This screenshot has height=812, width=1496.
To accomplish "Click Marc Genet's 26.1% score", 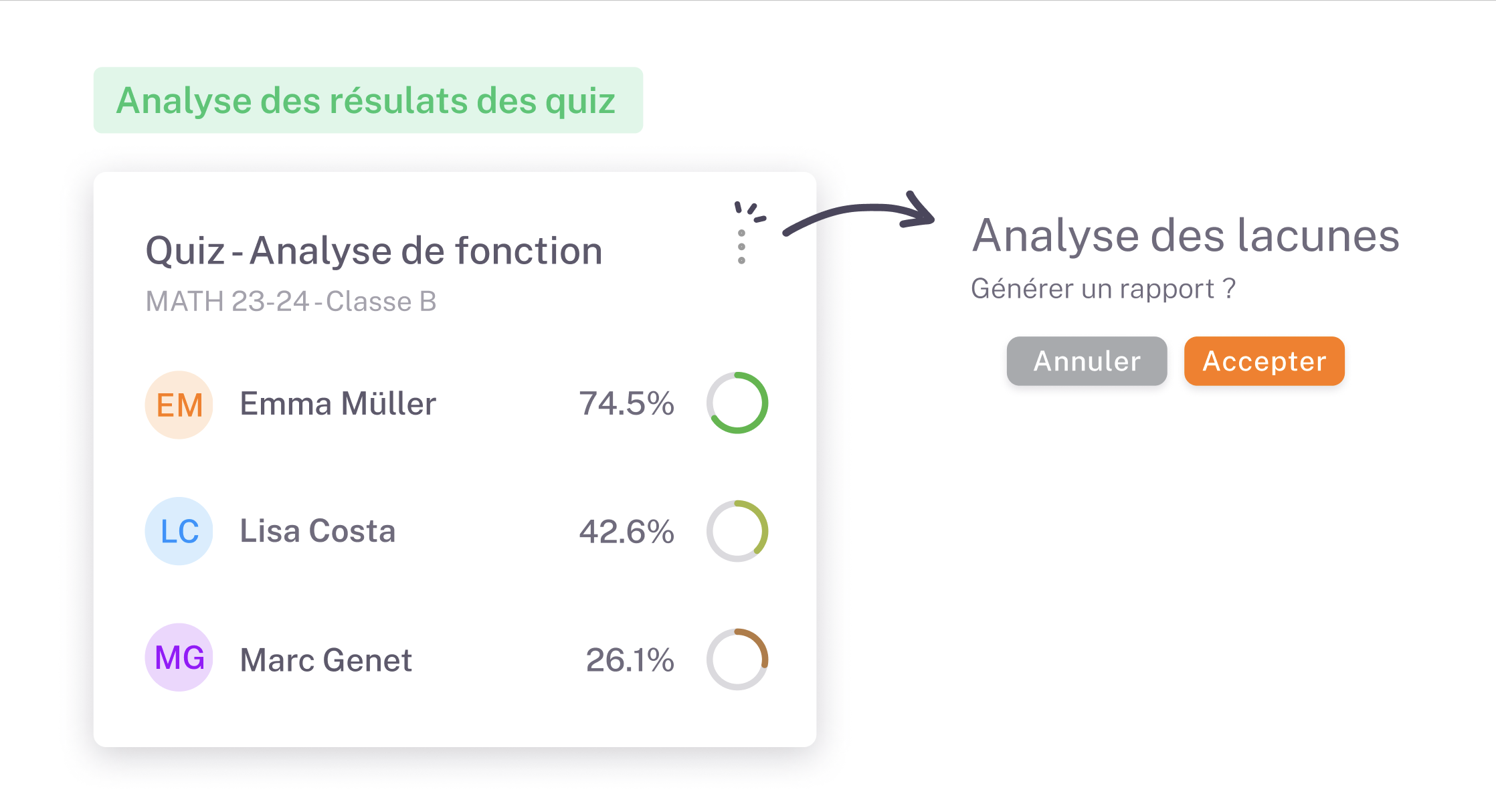I will [630, 660].
